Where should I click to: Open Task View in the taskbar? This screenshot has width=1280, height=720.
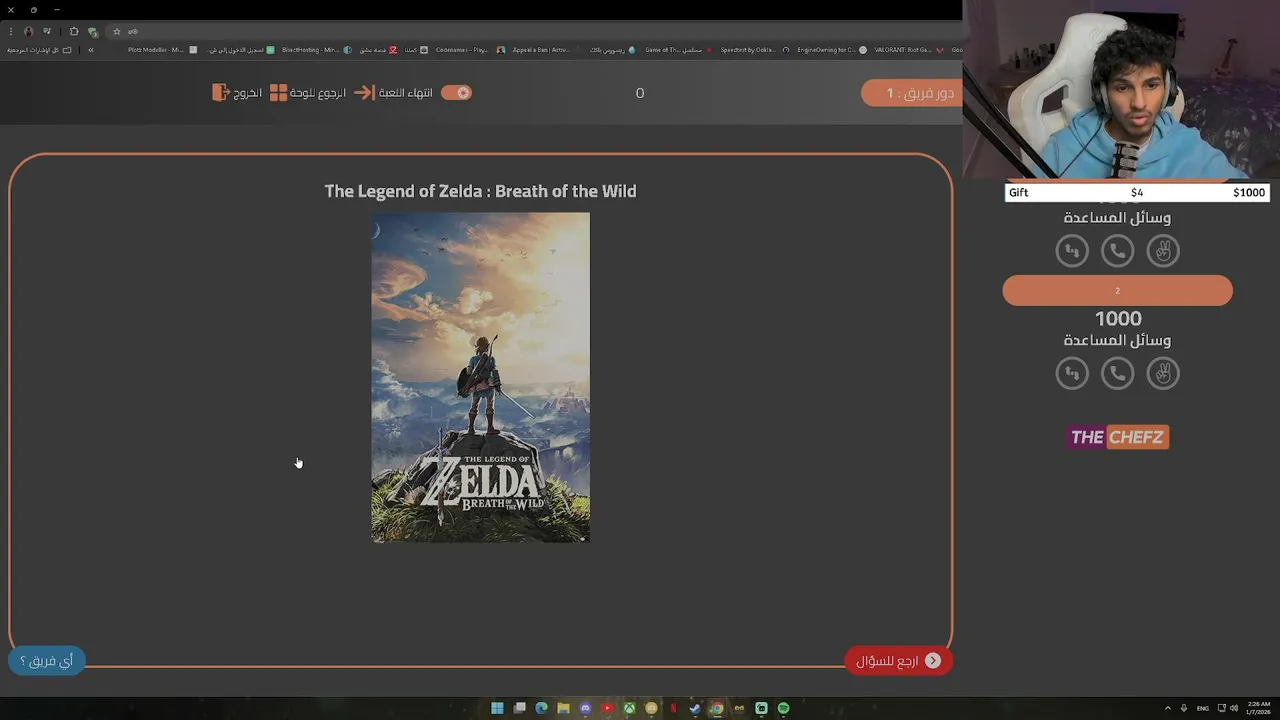click(x=519, y=708)
